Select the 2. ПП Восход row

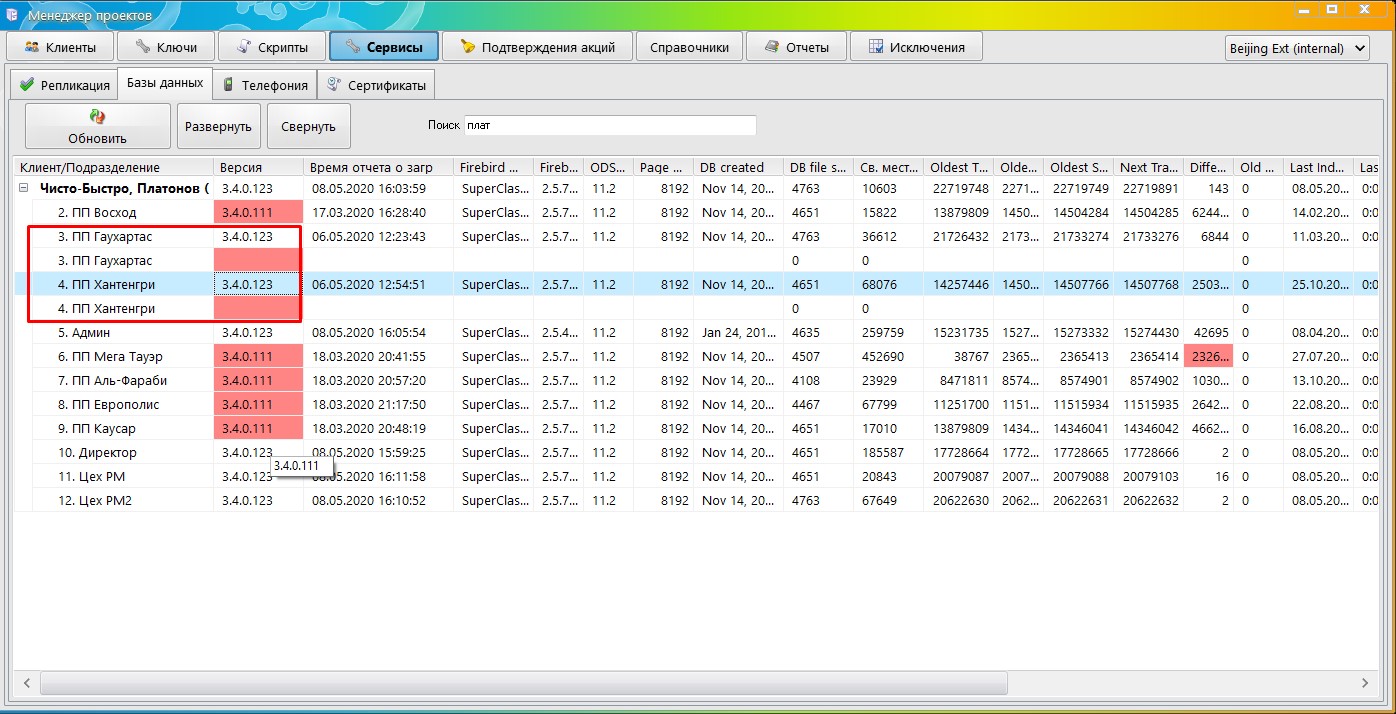tap(696, 212)
